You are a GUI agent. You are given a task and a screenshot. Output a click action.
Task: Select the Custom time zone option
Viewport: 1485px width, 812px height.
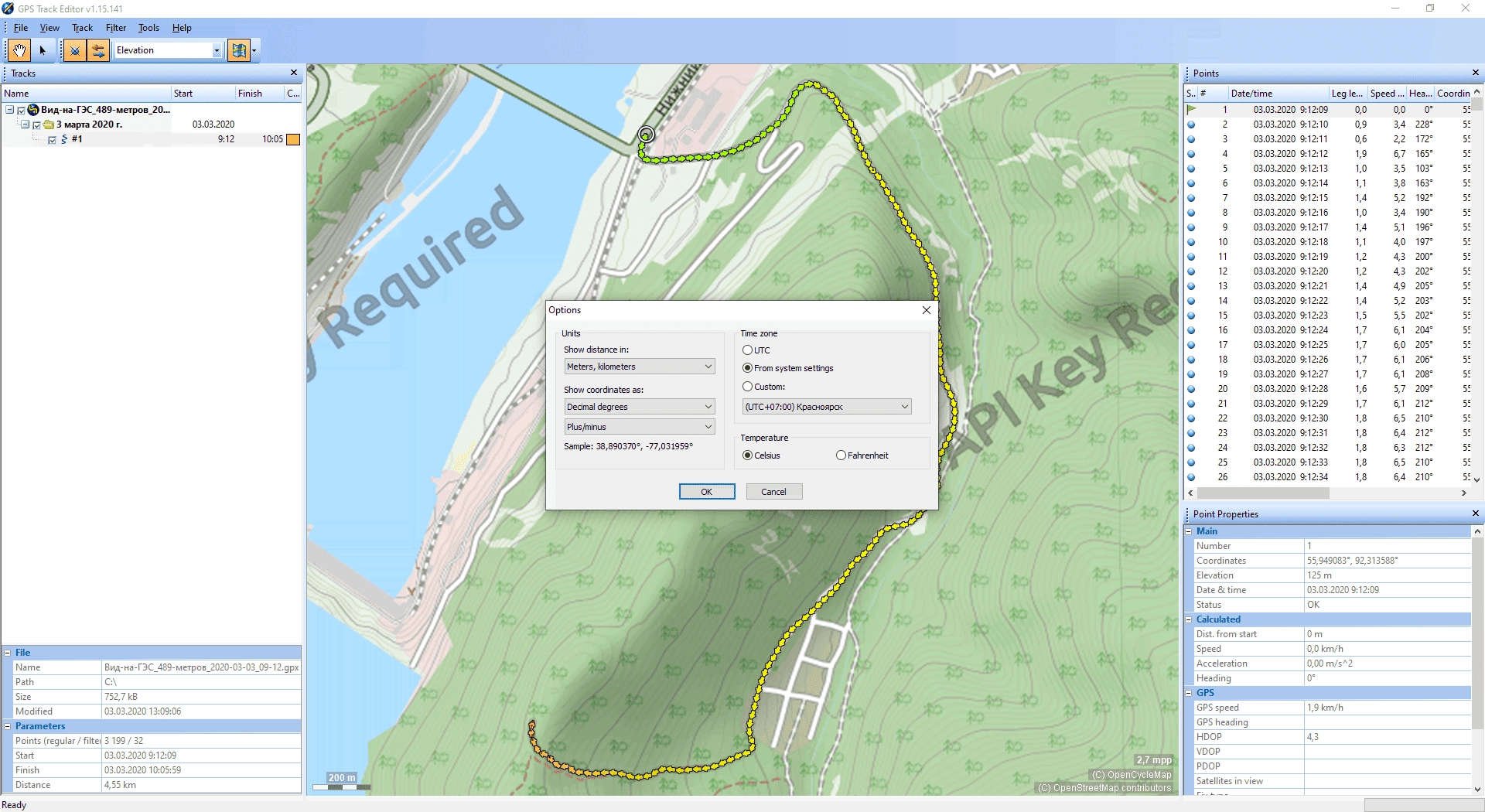coord(747,387)
